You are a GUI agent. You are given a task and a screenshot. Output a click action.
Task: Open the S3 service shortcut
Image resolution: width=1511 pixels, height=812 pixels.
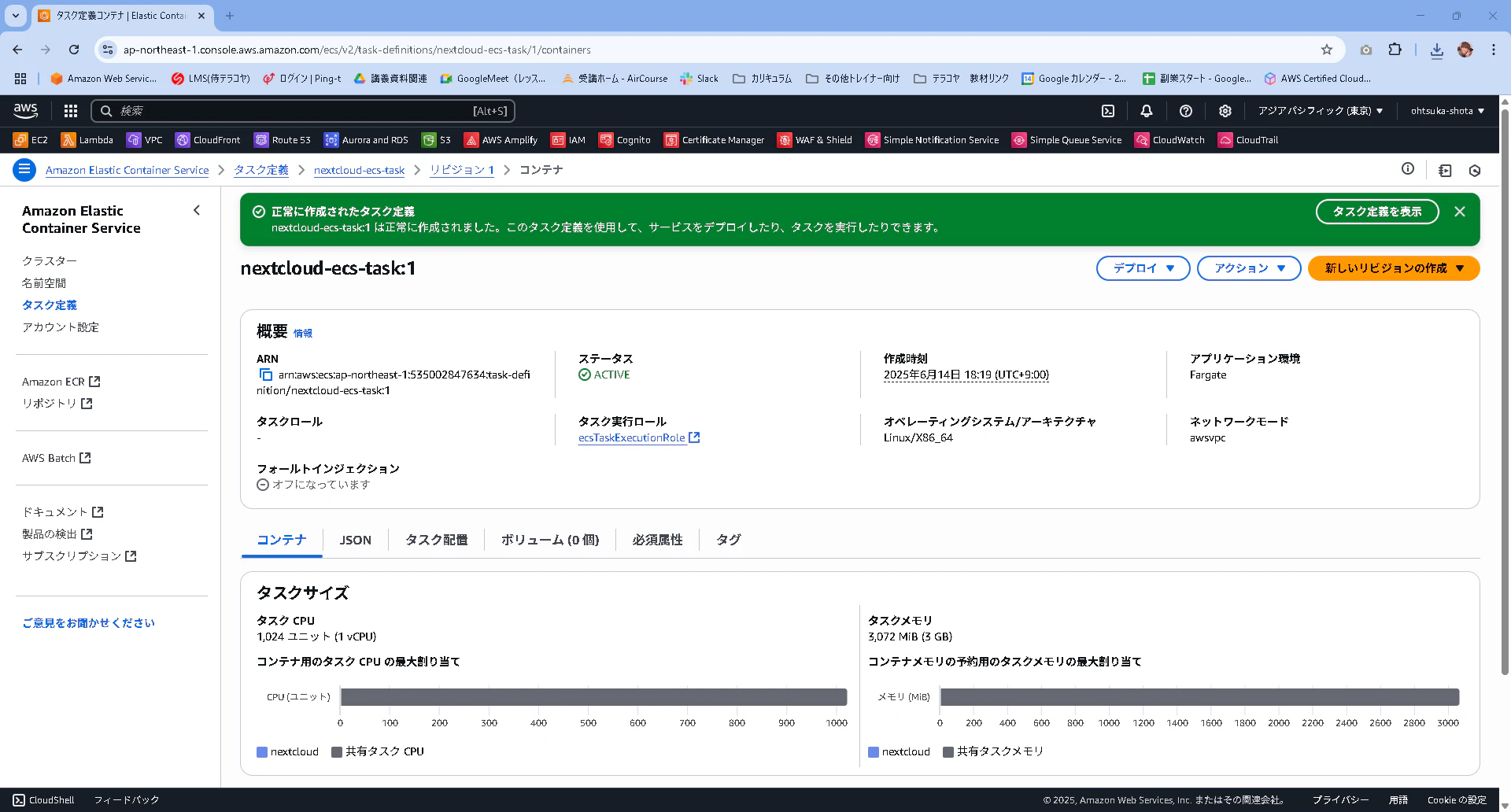tap(437, 140)
